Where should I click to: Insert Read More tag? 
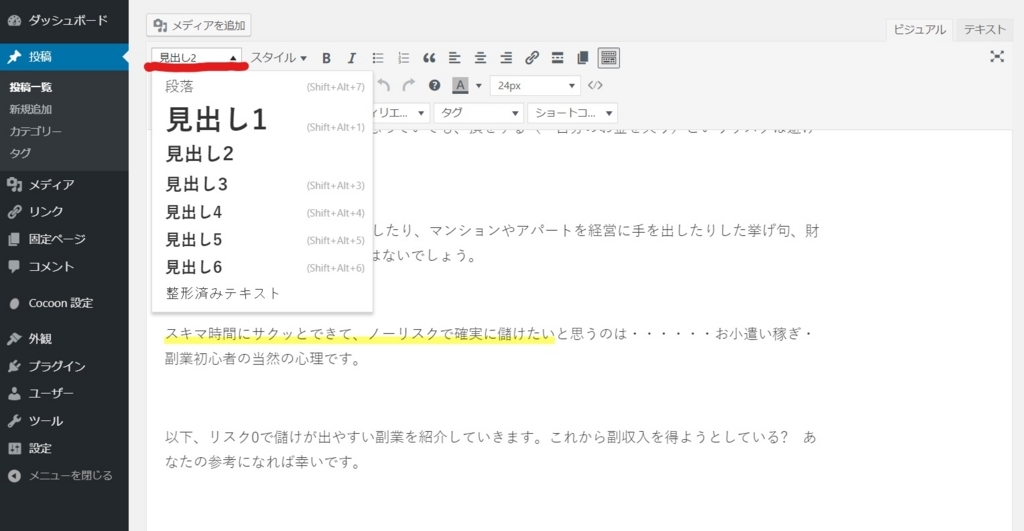click(x=557, y=58)
